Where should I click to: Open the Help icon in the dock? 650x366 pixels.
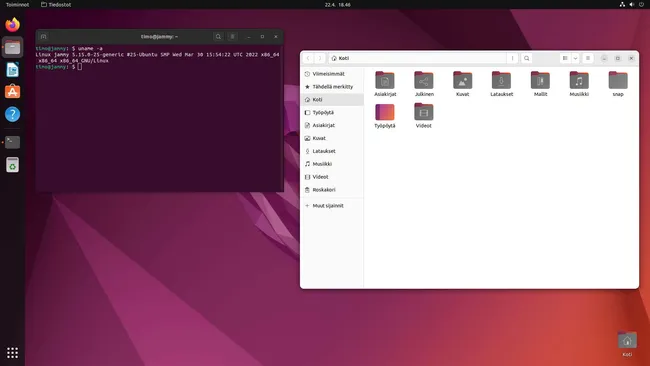[x=12, y=114]
